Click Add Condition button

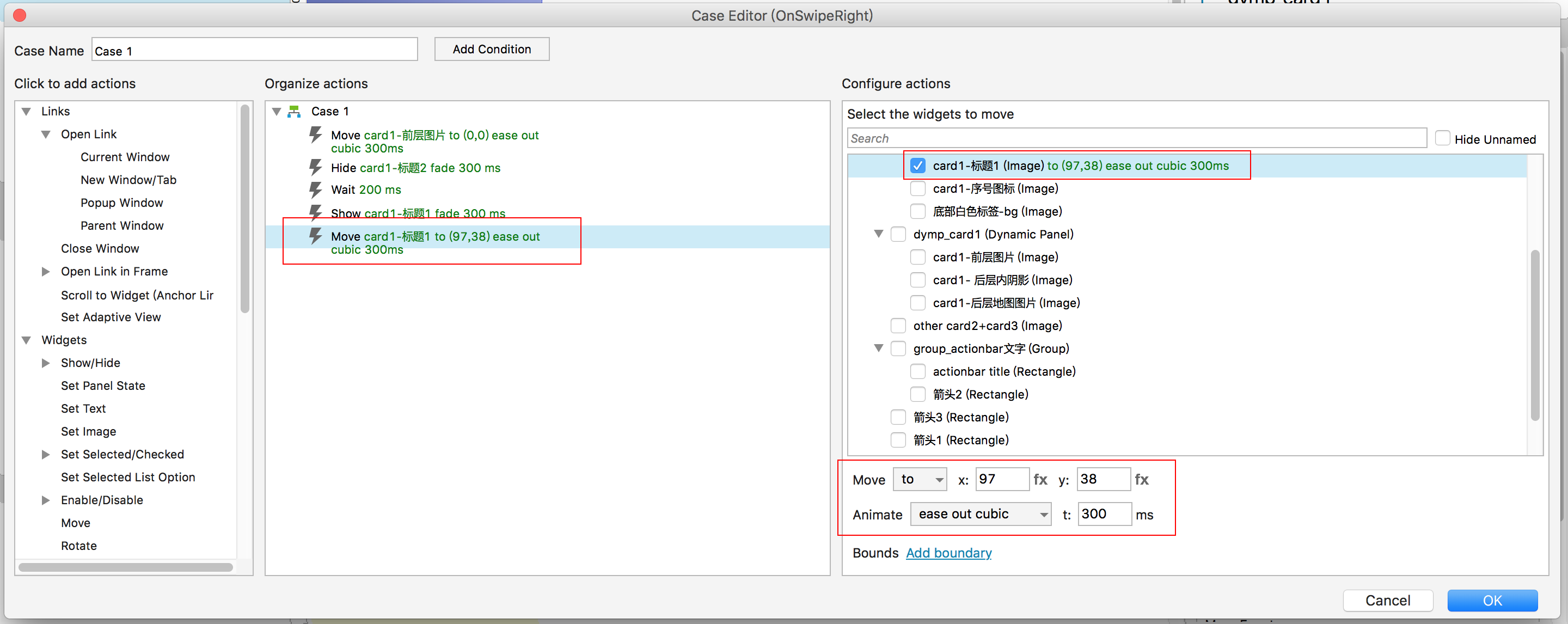point(491,50)
